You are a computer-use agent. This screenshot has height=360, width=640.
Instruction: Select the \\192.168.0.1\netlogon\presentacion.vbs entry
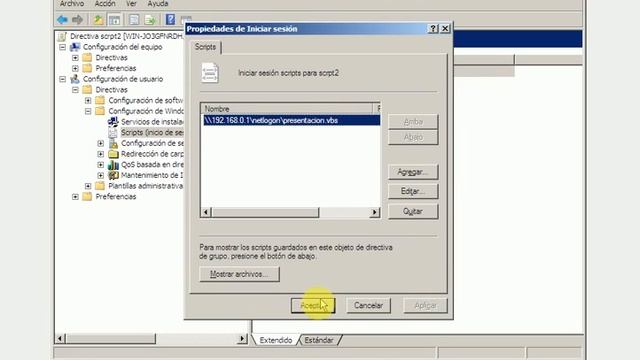click(x=291, y=120)
